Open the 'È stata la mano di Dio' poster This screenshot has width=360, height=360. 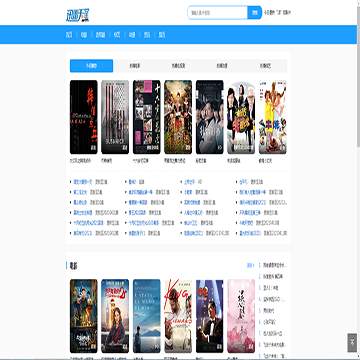(x=147, y=316)
